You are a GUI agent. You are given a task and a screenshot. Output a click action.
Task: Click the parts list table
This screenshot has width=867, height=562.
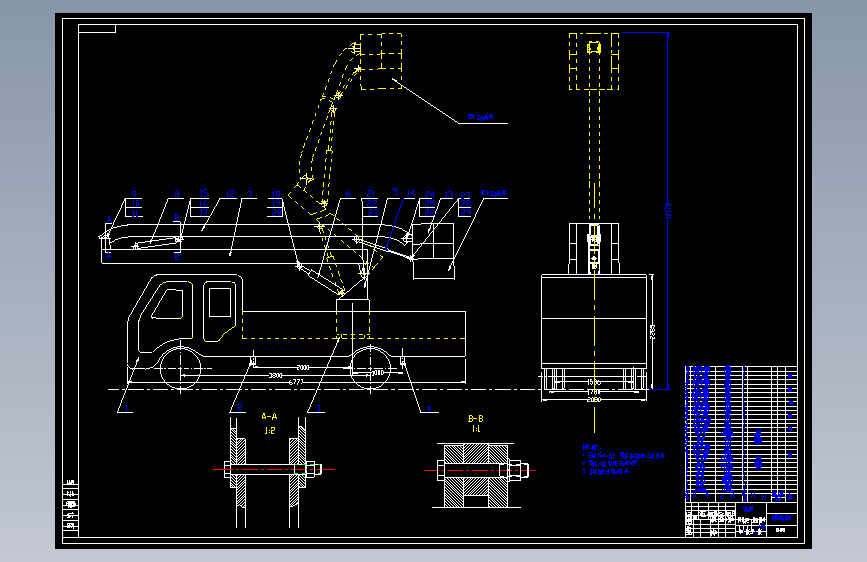coord(741,433)
